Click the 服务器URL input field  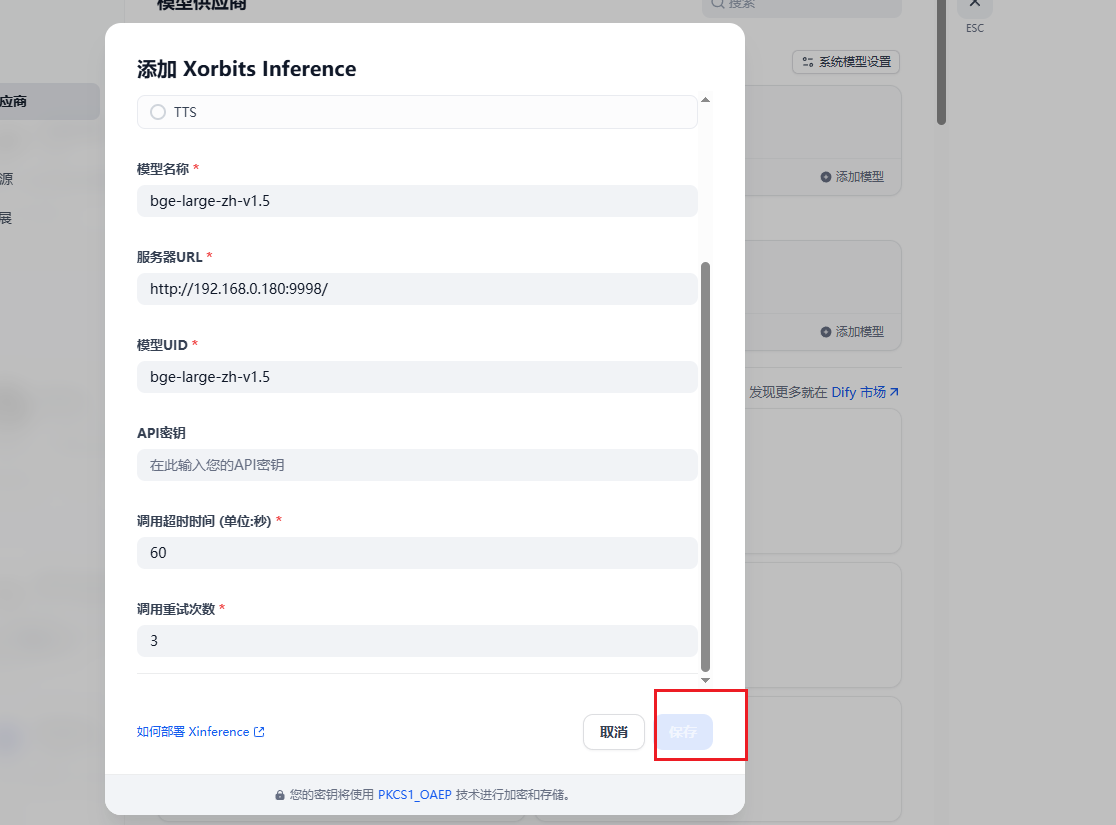(x=417, y=289)
